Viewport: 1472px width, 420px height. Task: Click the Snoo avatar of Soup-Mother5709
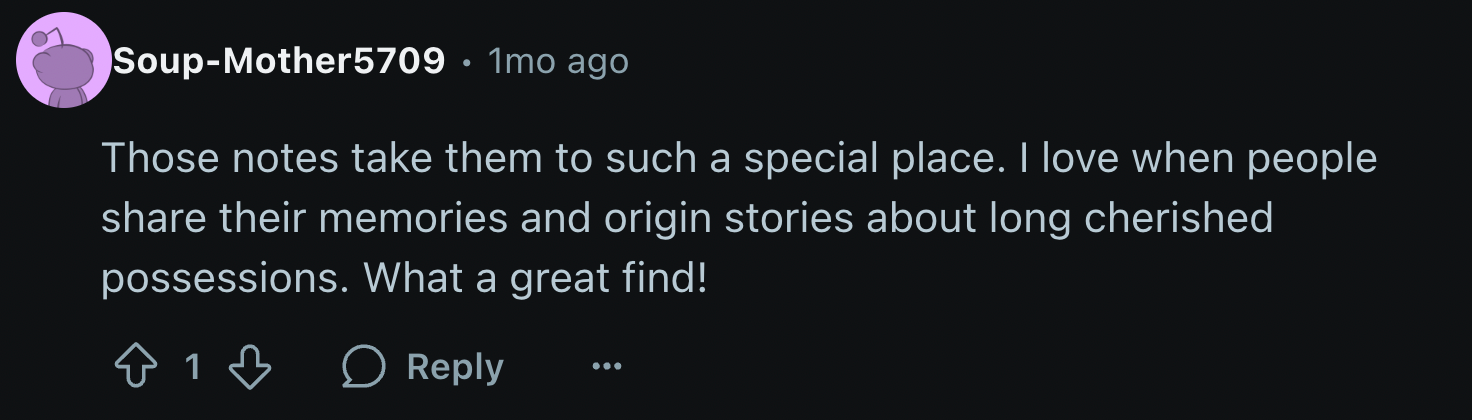63,62
